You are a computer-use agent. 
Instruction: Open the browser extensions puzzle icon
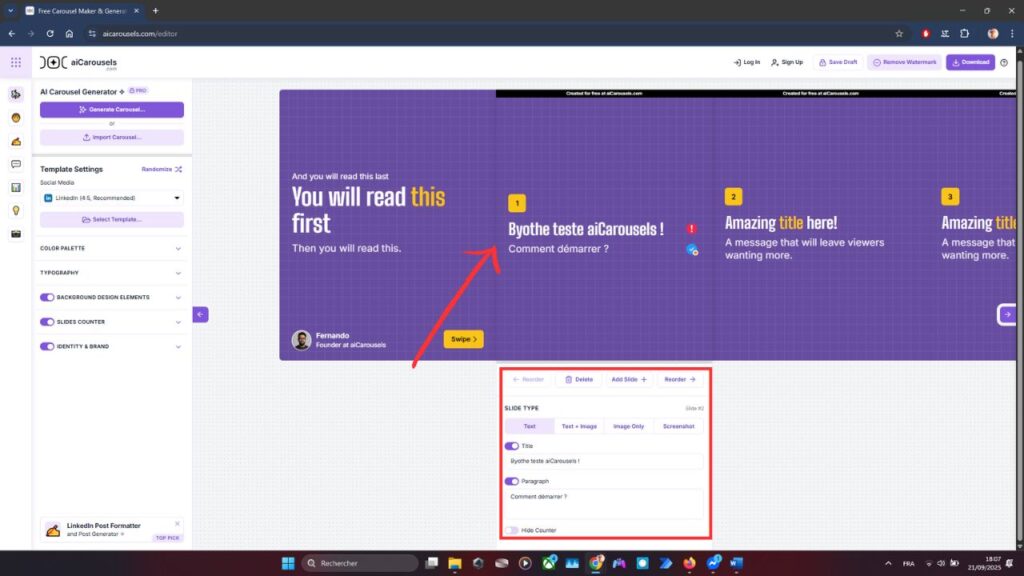point(965,34)
